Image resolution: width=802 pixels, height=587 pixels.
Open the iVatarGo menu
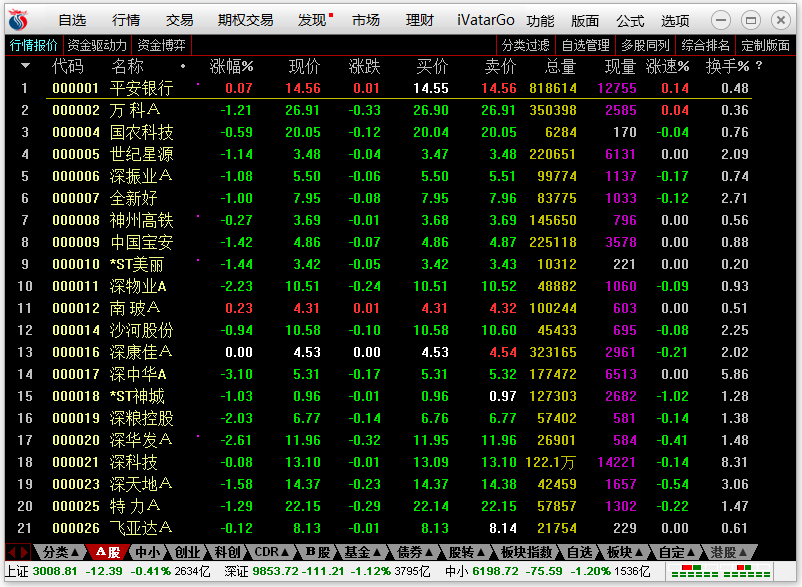click(485, 20)
